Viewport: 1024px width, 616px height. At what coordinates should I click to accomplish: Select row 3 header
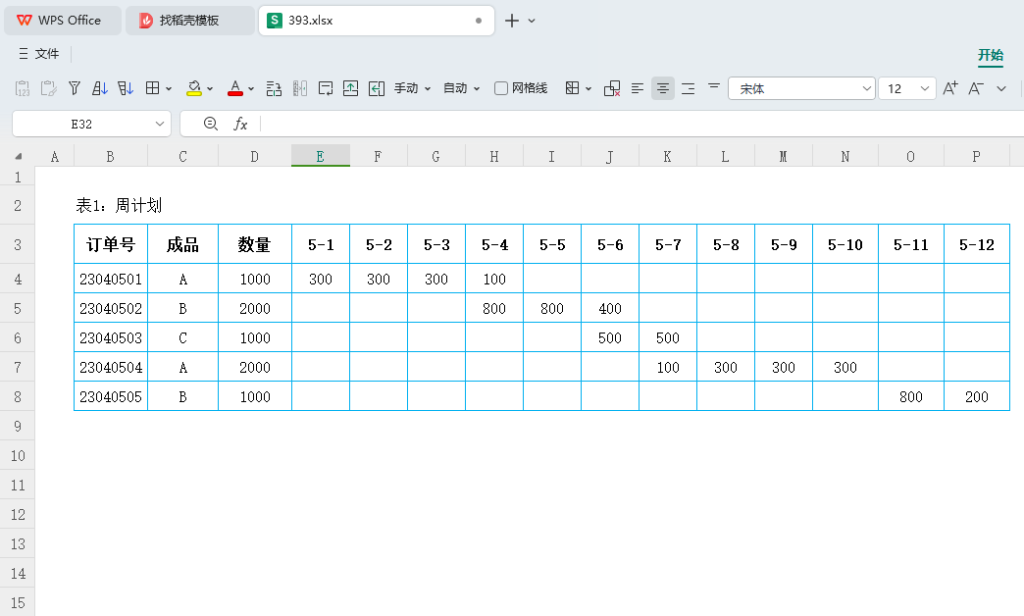click(18, 244)
